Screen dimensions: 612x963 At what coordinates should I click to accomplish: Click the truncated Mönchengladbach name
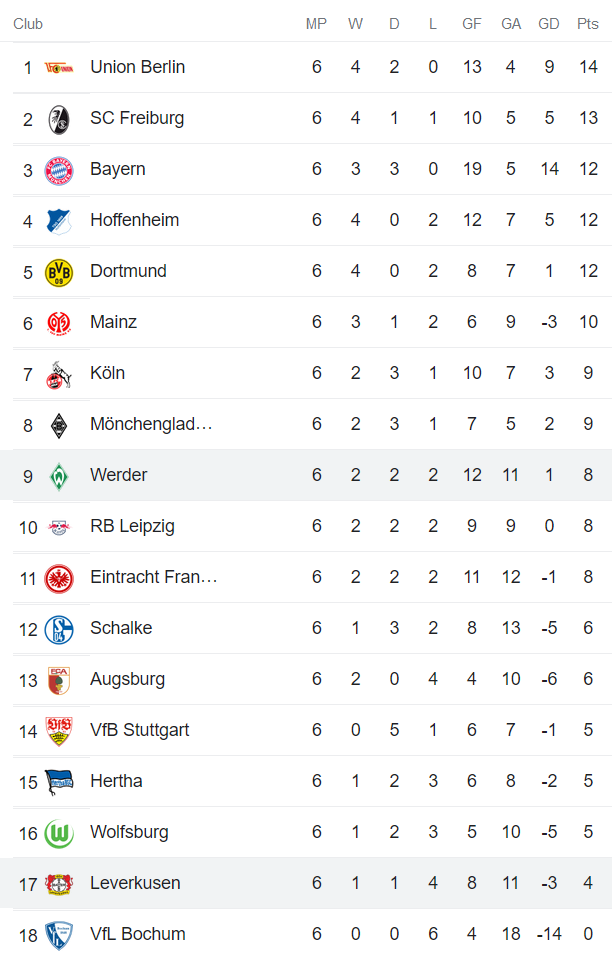tap(151, 423)
